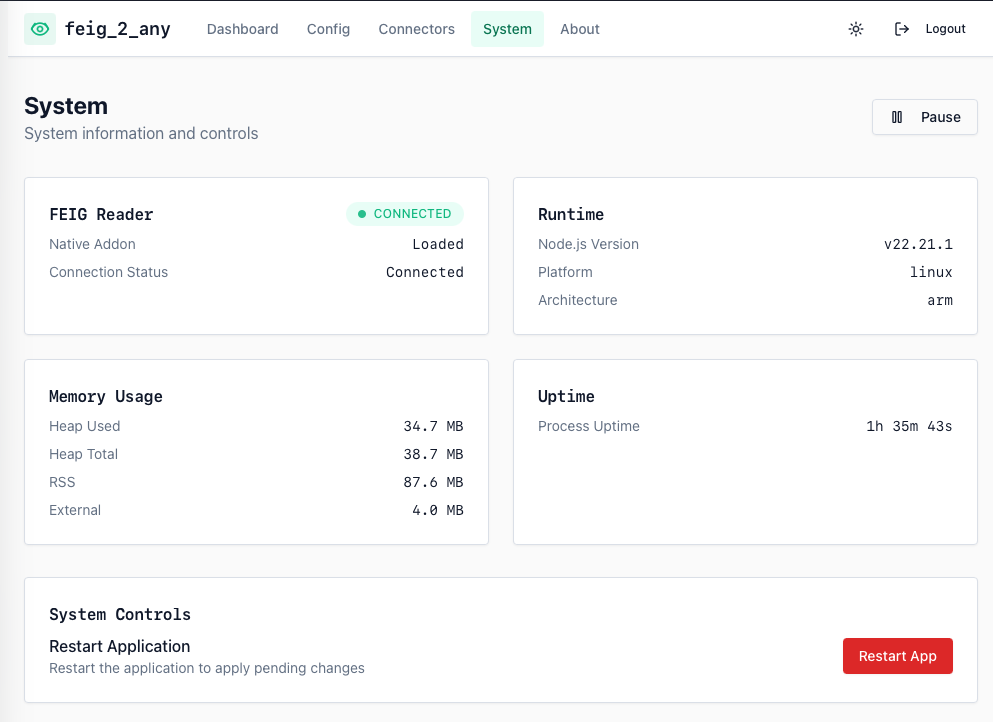This screenshot has height=722, width=993.
Task: Click the Node.js version value v22.21.1
Action: (918, 244)
